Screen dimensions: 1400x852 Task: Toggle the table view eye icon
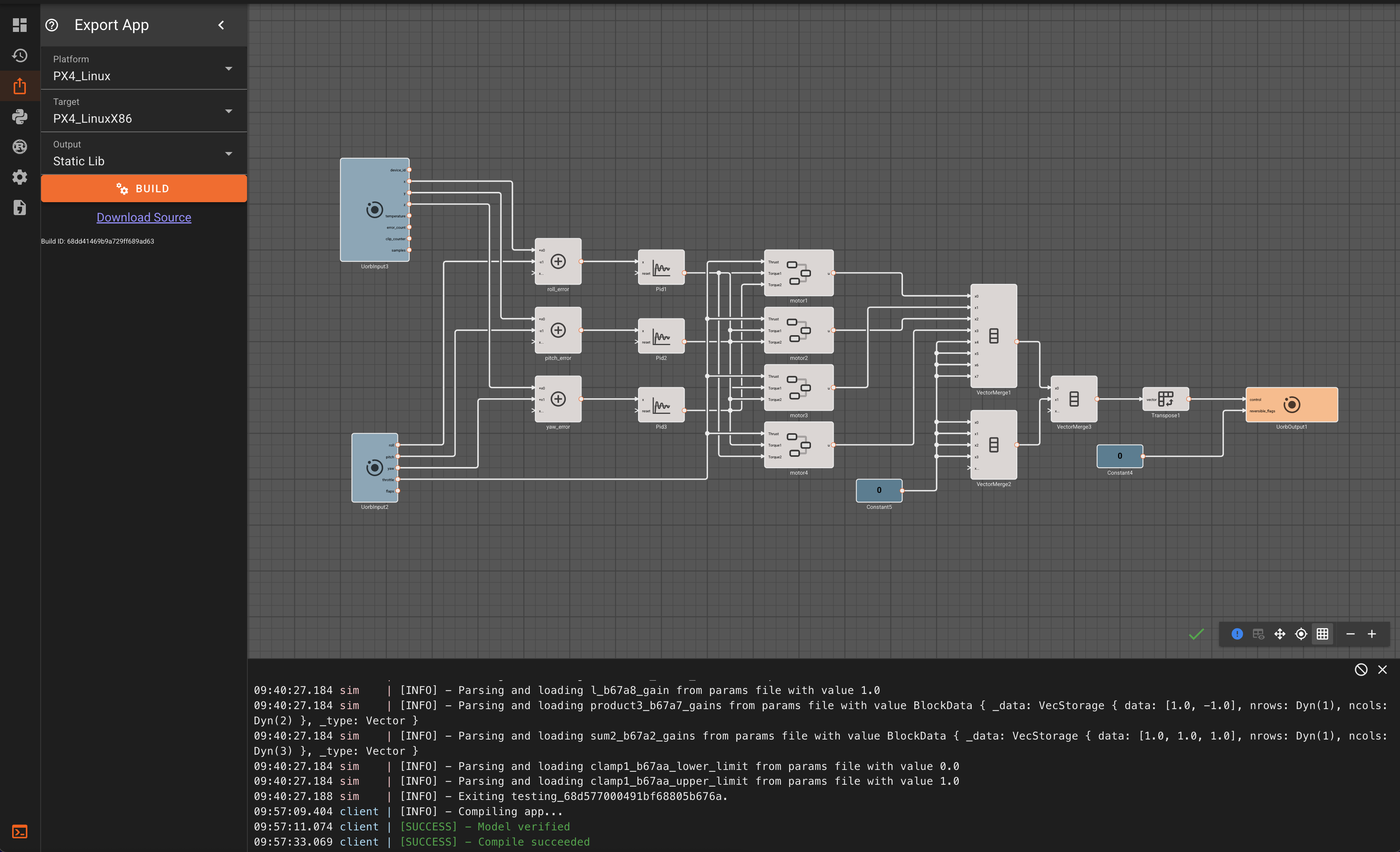tap(1258, 634)
